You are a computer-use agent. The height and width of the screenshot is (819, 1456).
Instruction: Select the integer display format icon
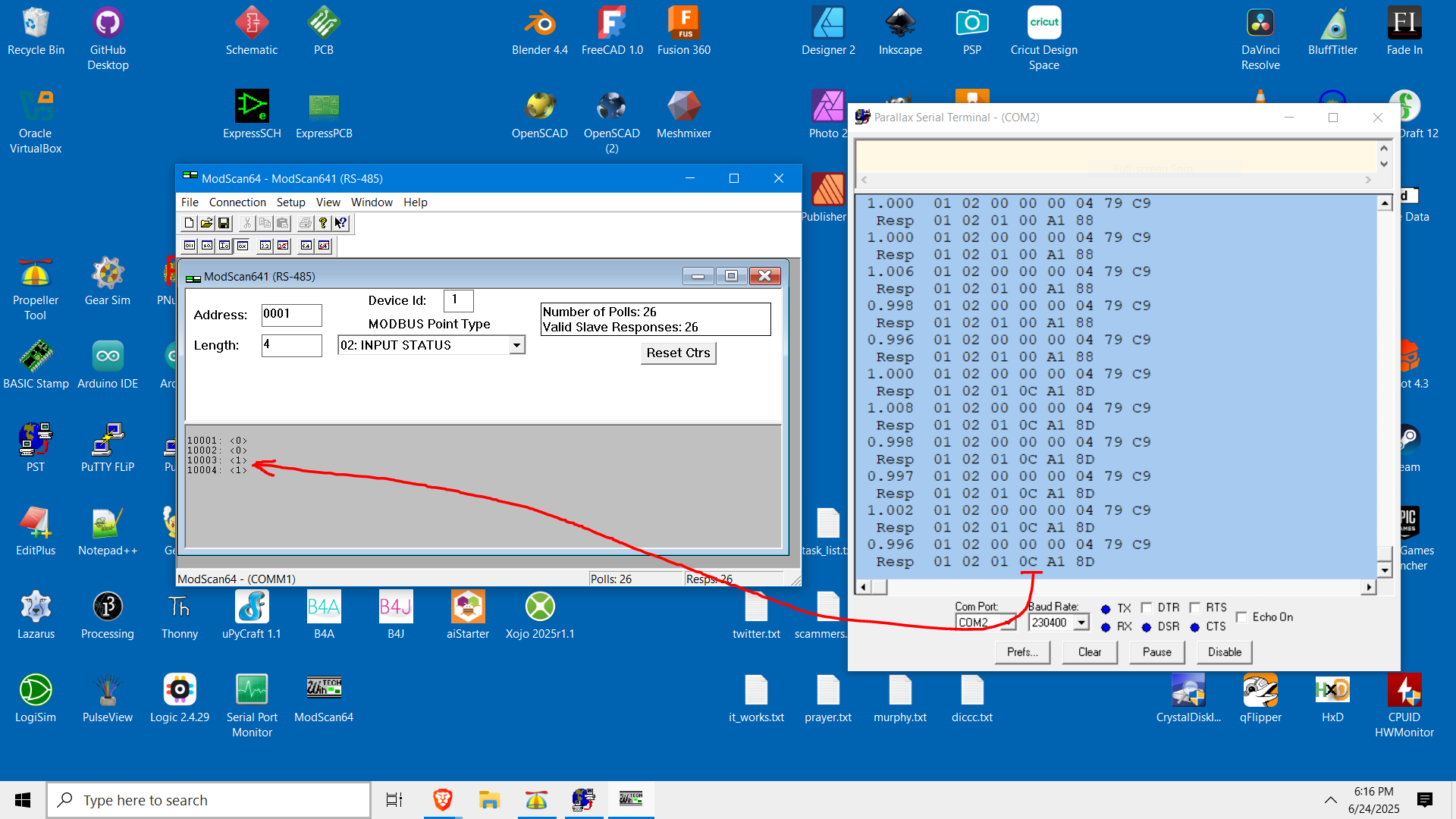point(224,246)
